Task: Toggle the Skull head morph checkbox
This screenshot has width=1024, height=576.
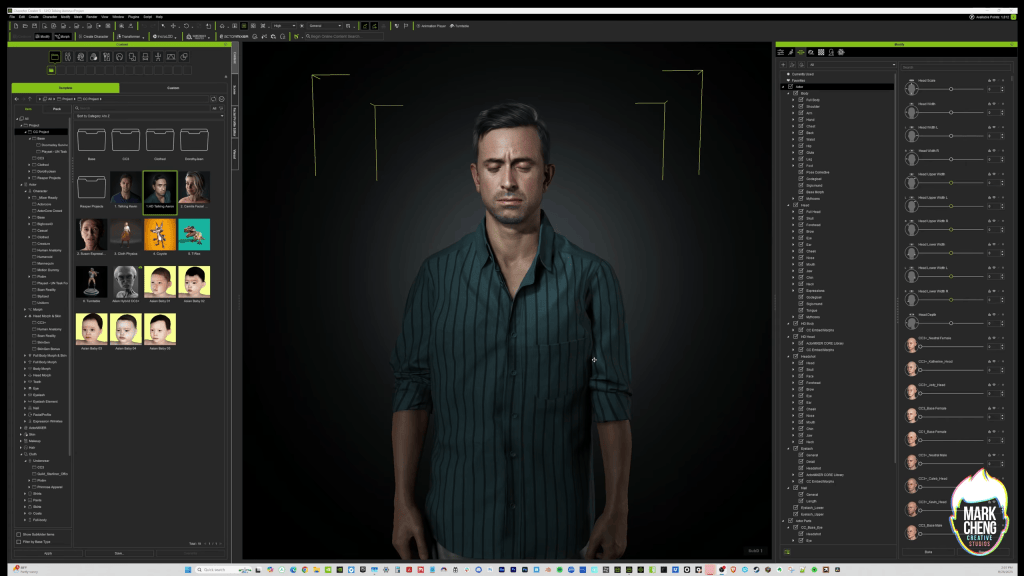Action: coord(801,218)
